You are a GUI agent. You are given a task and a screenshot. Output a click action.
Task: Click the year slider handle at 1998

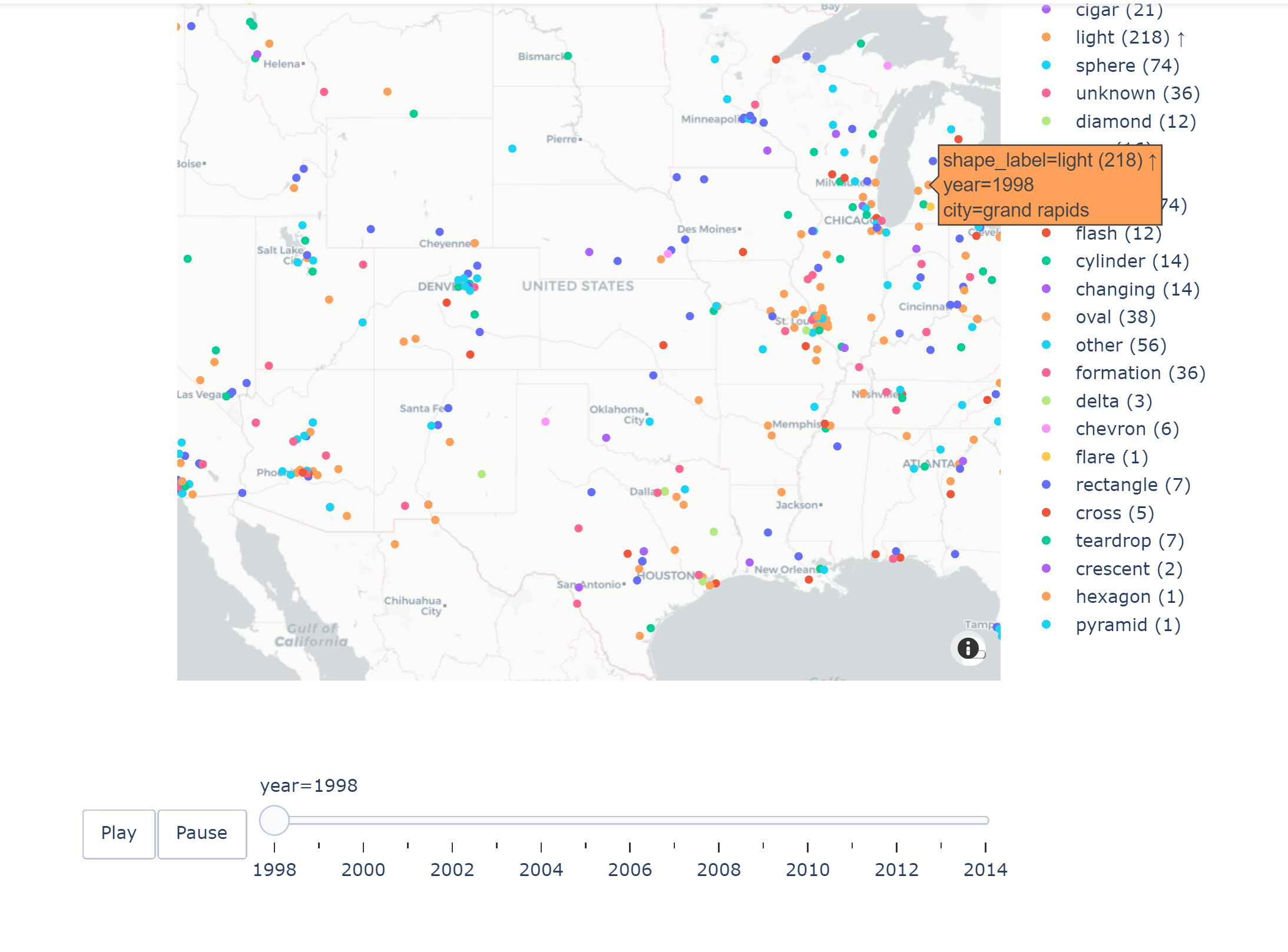[x=274, y=820]
